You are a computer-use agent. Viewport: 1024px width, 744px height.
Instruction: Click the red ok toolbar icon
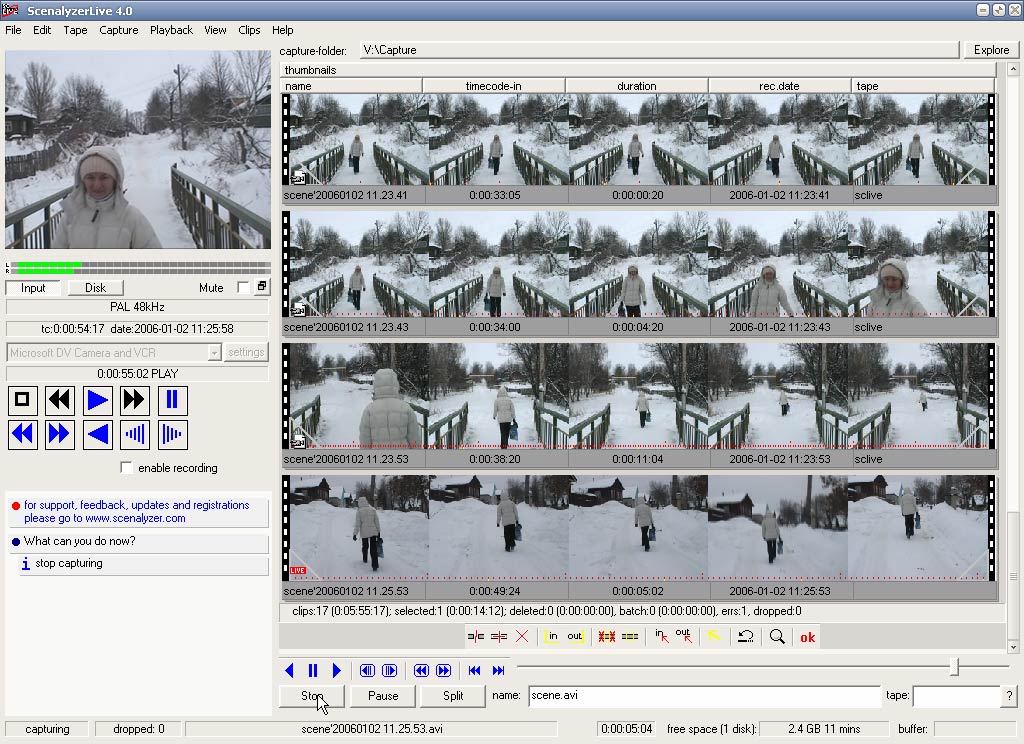pos(807,637)
